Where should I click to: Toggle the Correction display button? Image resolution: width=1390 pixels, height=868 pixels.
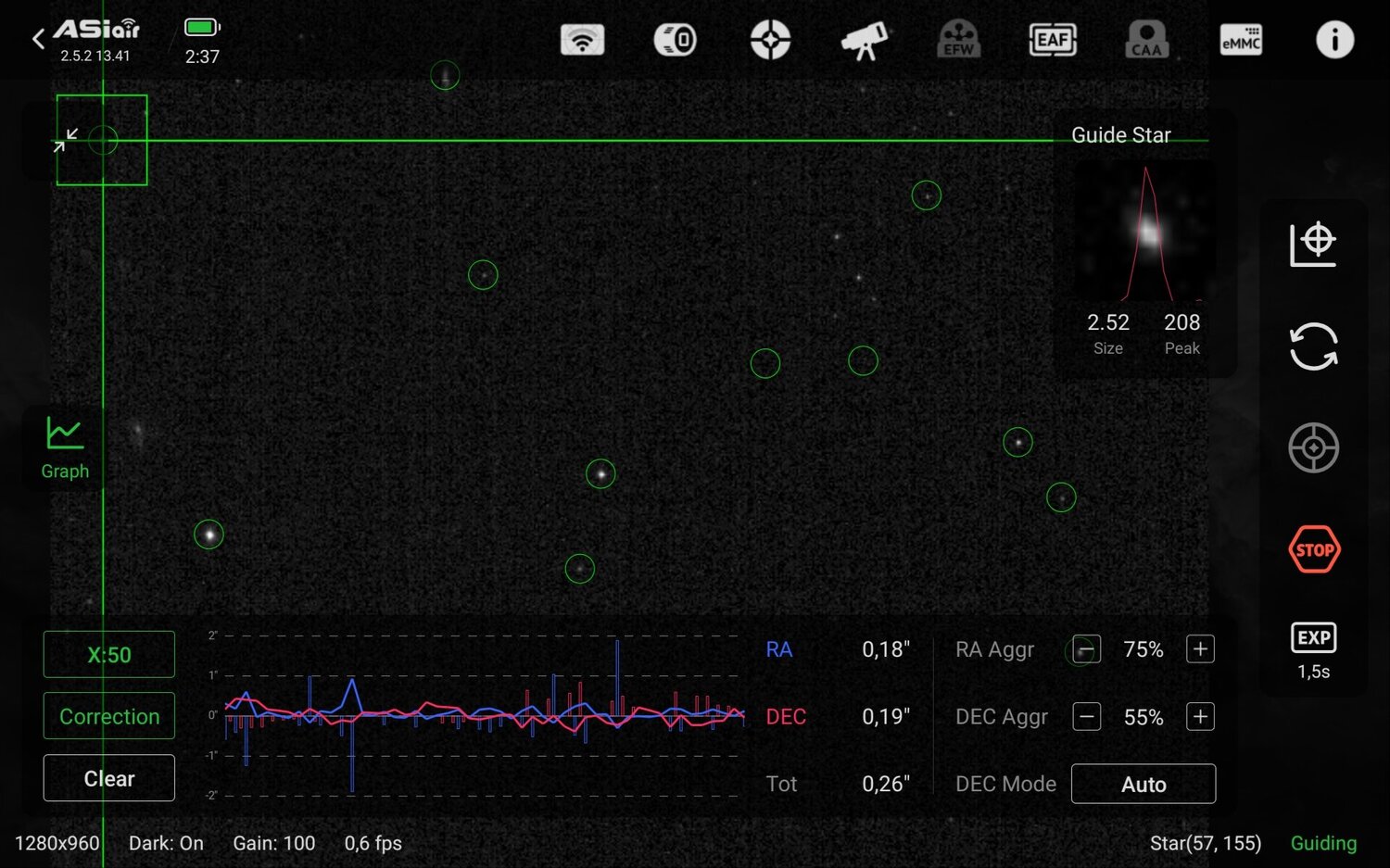109,716
